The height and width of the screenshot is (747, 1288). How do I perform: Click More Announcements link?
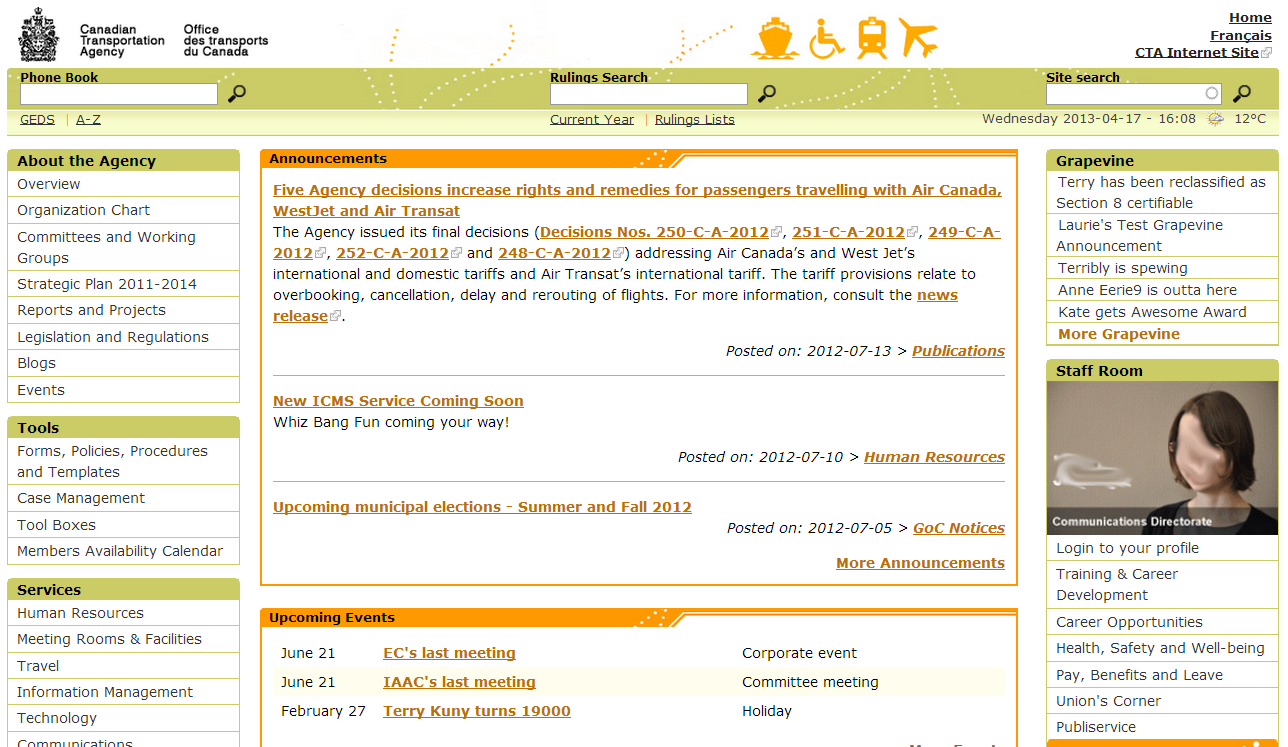920,563
